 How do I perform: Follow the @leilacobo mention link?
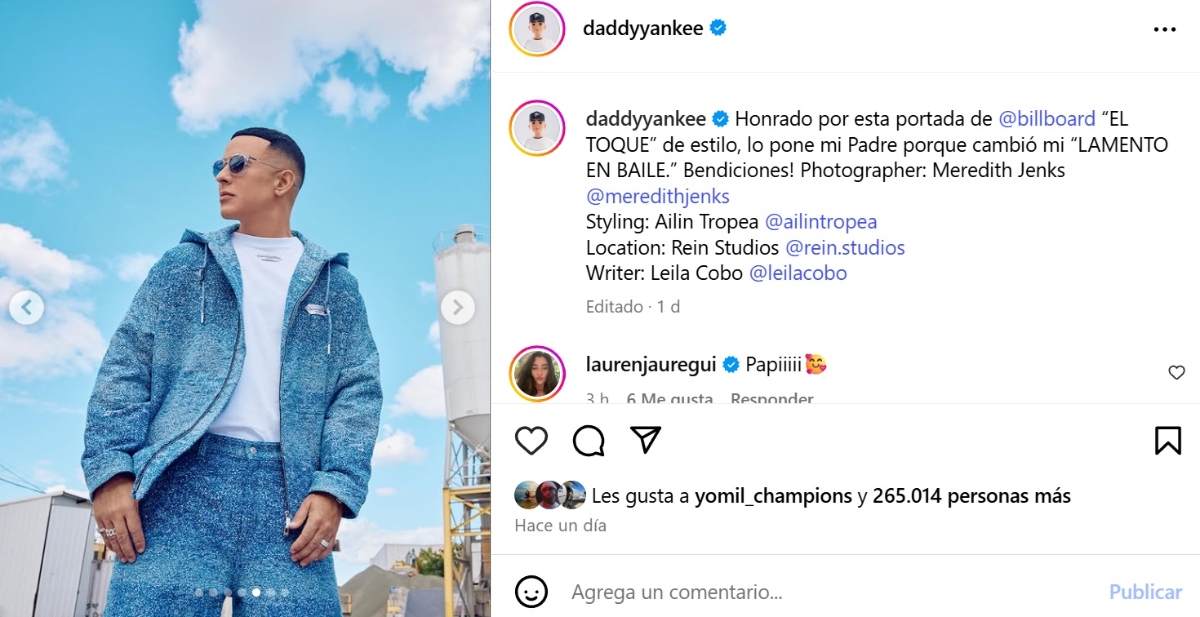pos(798,273)
